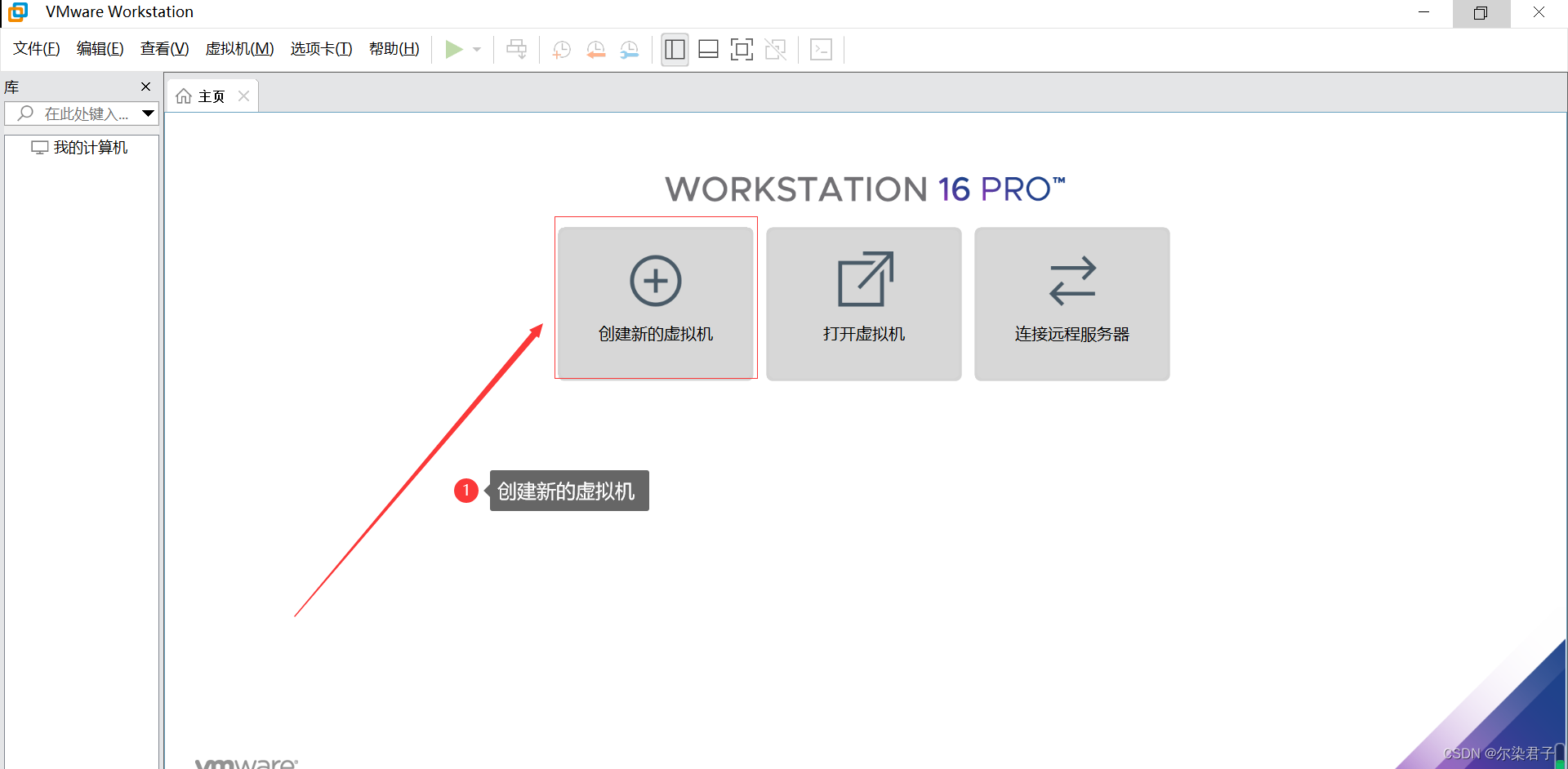This screenshot has height=769, width=1568.
Task: Close the 主页 tab
Action: pyautogui.click(x=243, y=96)
